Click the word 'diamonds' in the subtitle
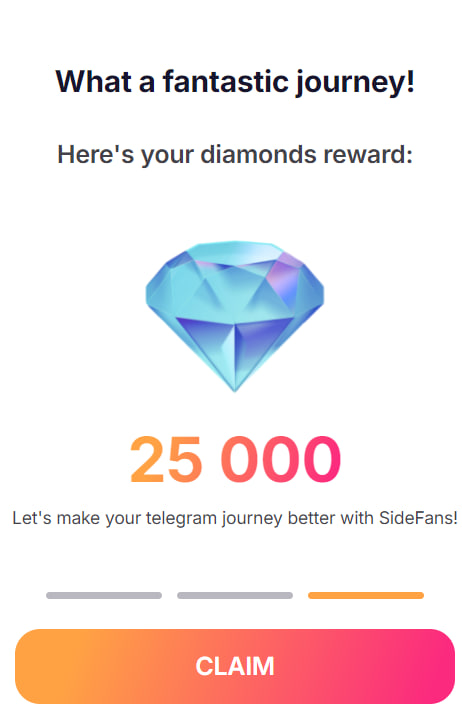The width and height of the screenshot is (462, 723). [258, 154]
